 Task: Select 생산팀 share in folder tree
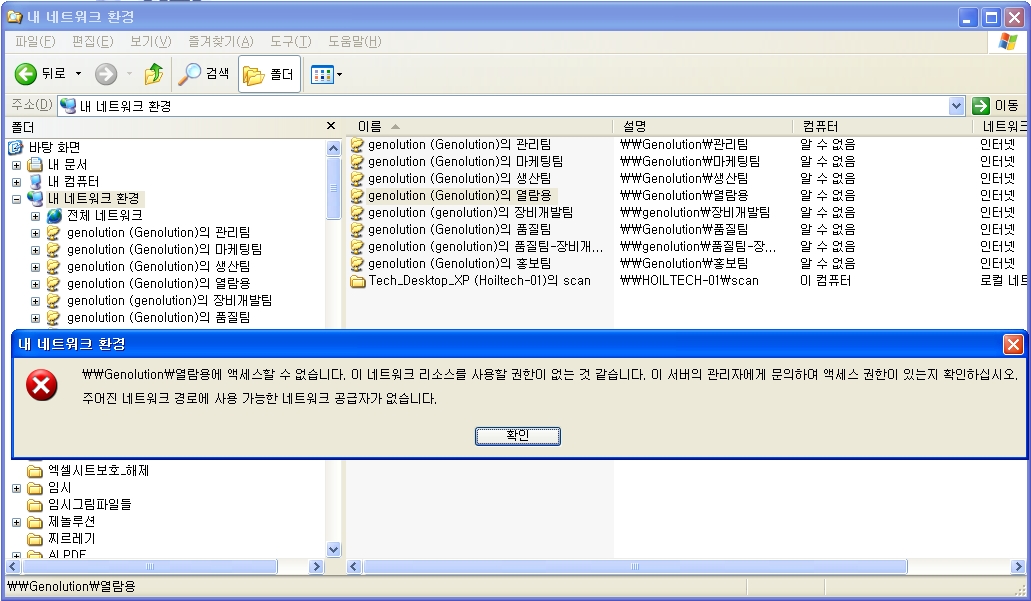pyautogui.click(x=158, y=267)
